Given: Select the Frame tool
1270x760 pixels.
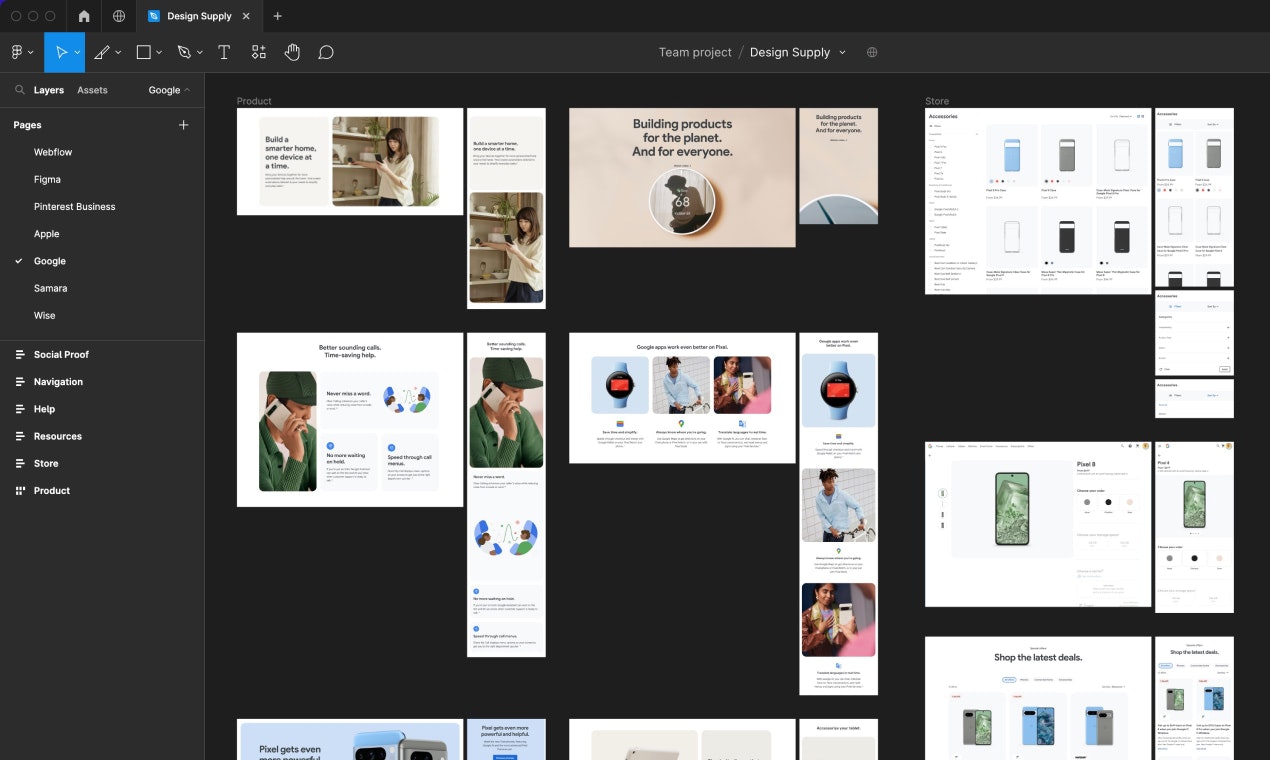Looking at the screenshot, I should tap(101, 52).
